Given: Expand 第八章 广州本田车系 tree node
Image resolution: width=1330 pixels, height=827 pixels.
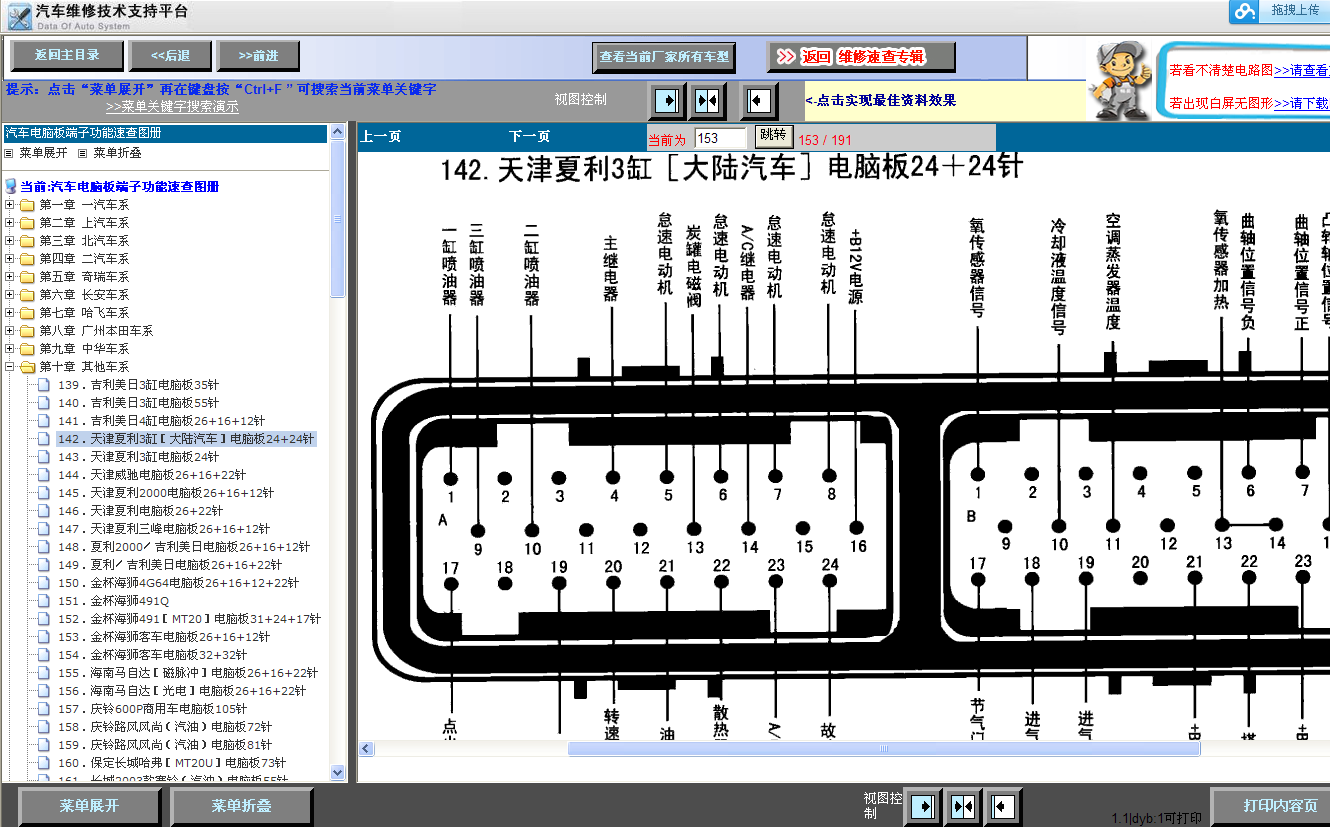Looking at the screenshot, I should pyautogui.click(x=10, y=331).
